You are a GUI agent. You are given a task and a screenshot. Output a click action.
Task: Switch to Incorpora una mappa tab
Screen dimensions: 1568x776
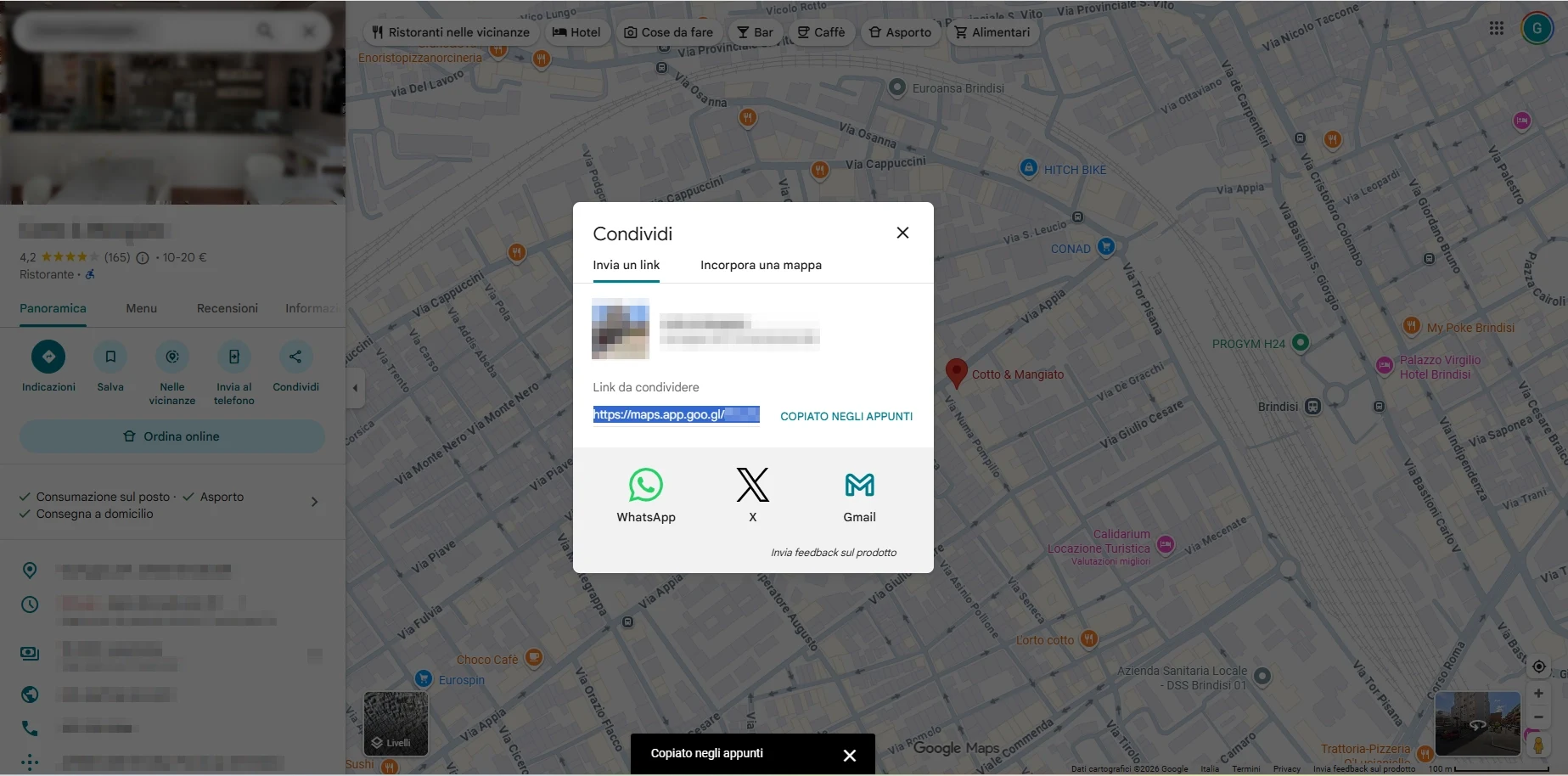[761, 265]
